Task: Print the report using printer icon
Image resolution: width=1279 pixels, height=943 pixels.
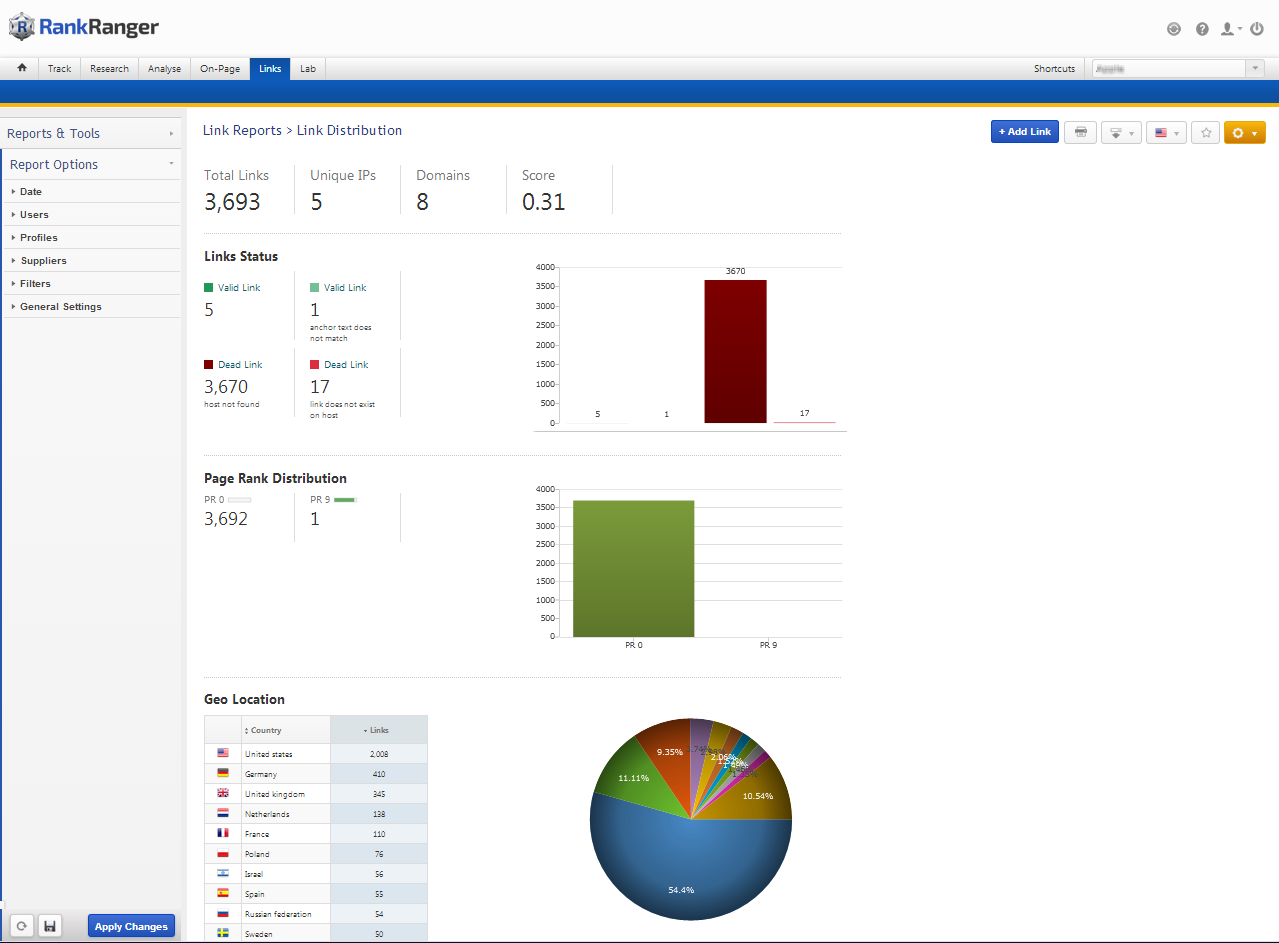Action: [x=1080, y=132]
